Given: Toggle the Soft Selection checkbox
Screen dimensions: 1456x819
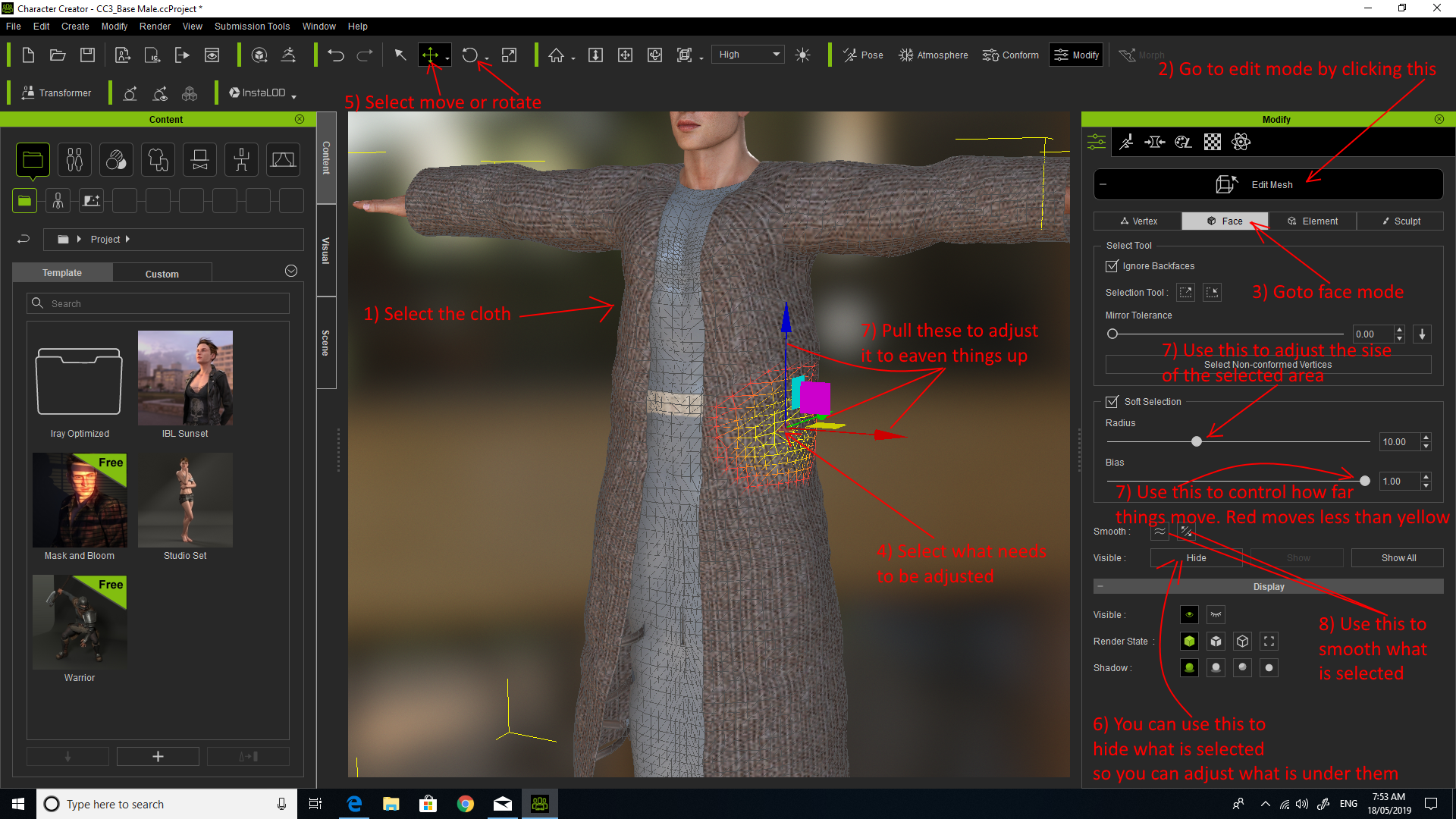Looking at the screenshot, I should (1112, 402).
